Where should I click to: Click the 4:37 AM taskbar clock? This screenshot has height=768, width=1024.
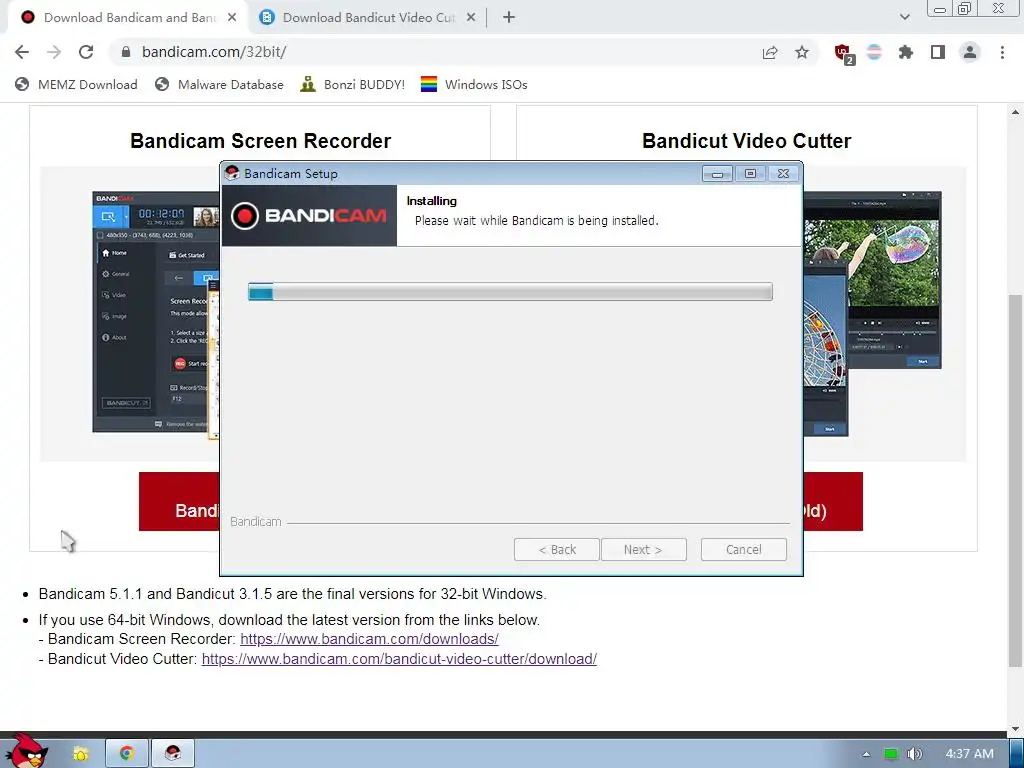click(x=969, y=754)
